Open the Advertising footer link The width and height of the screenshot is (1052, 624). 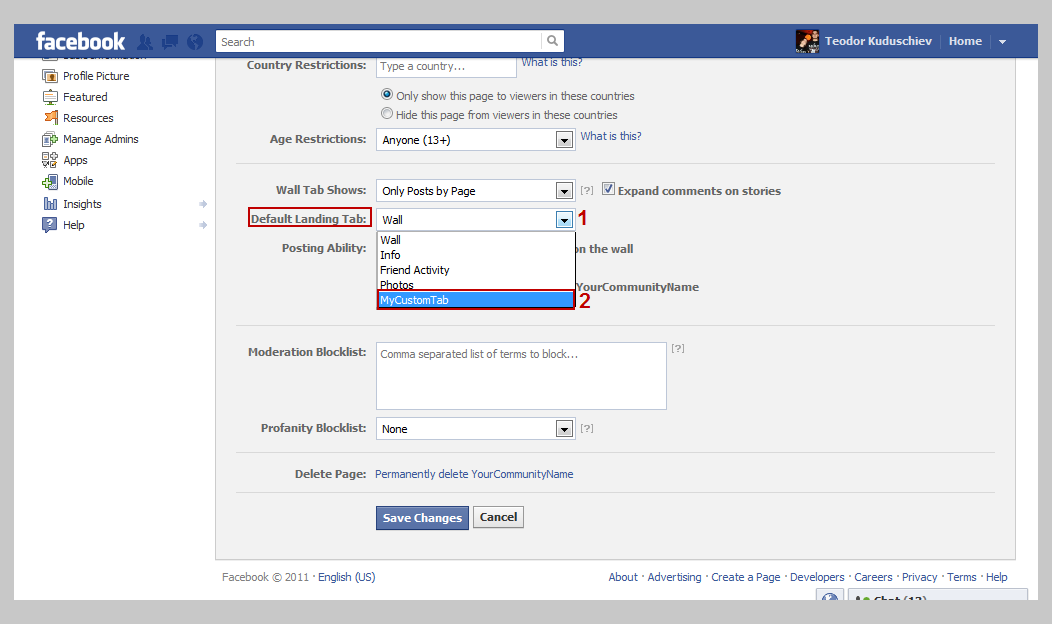point(674,577)
